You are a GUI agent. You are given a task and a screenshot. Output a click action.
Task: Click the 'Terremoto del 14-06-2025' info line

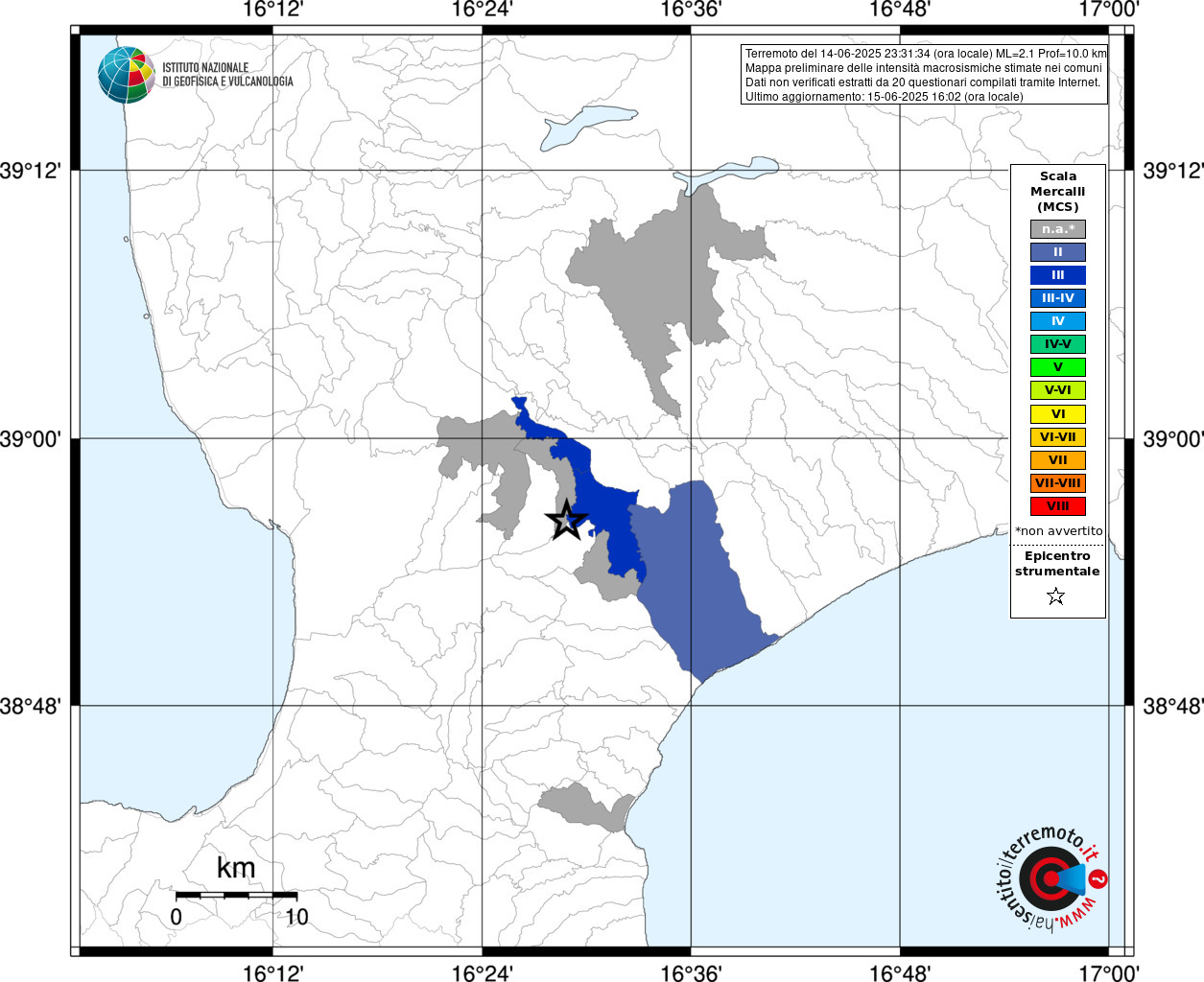pos(926,54)
